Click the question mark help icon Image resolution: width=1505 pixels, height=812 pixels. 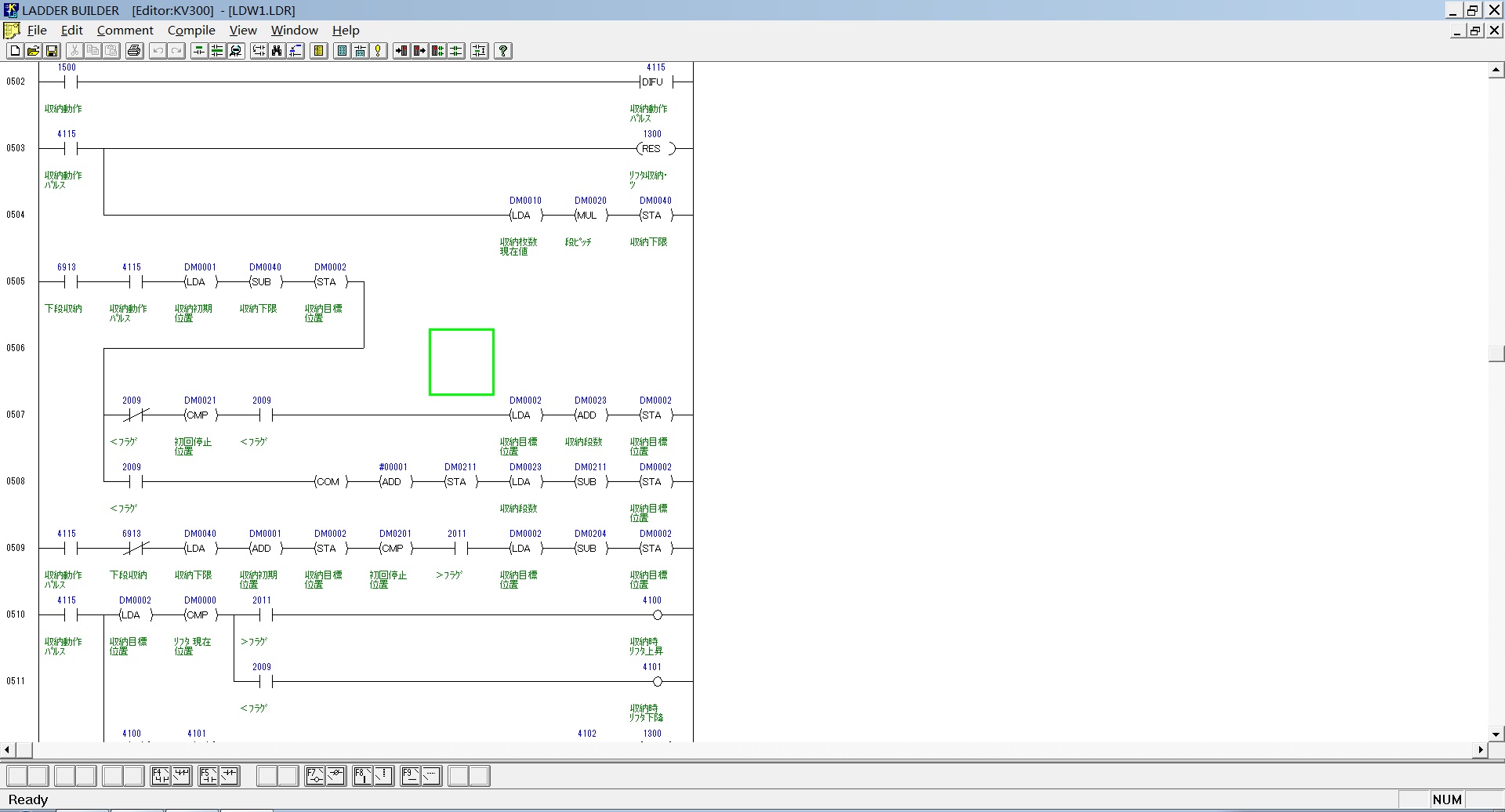[x=503, y=51]
